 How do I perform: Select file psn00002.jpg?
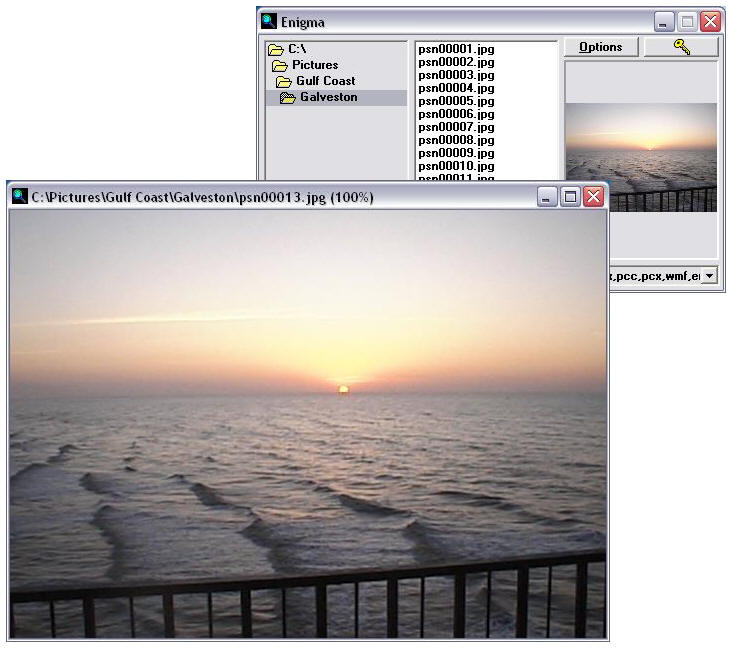coord(456,62)
